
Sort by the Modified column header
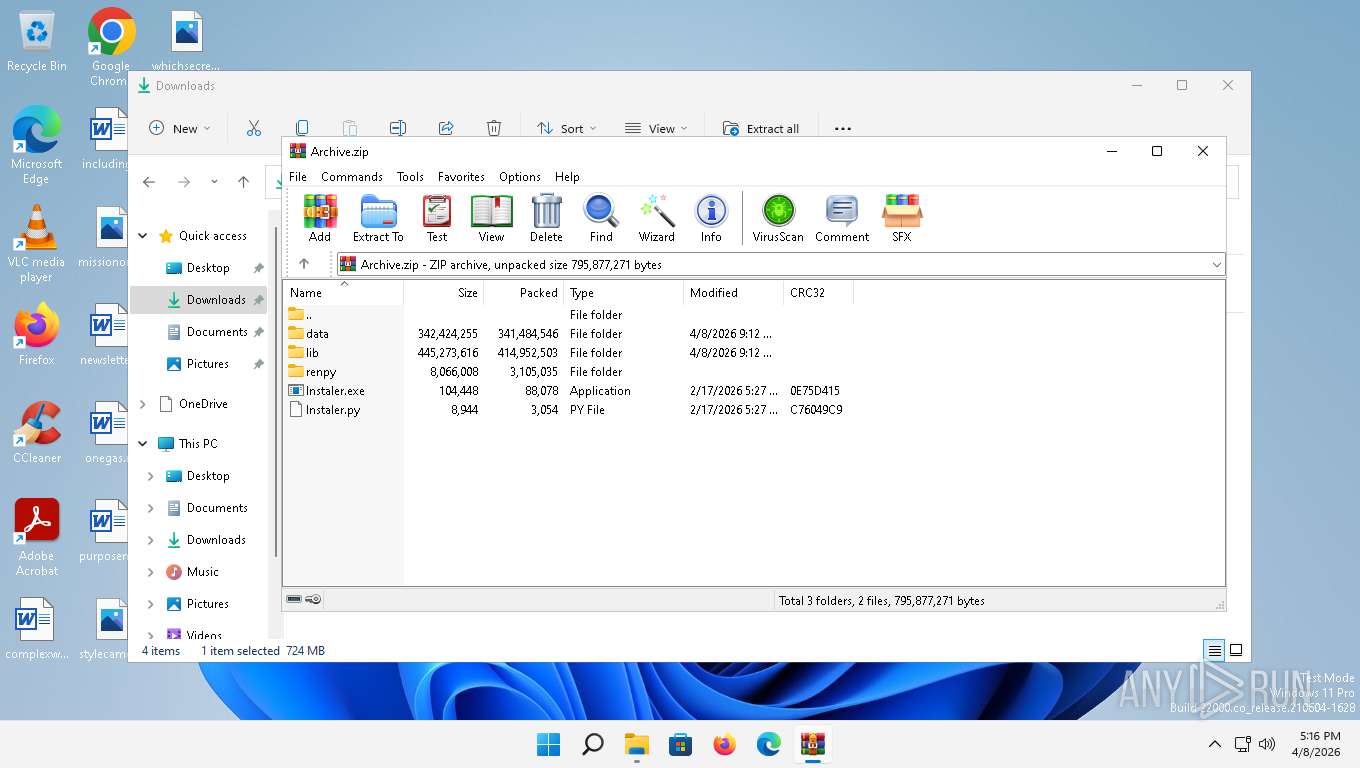(734, 293)
